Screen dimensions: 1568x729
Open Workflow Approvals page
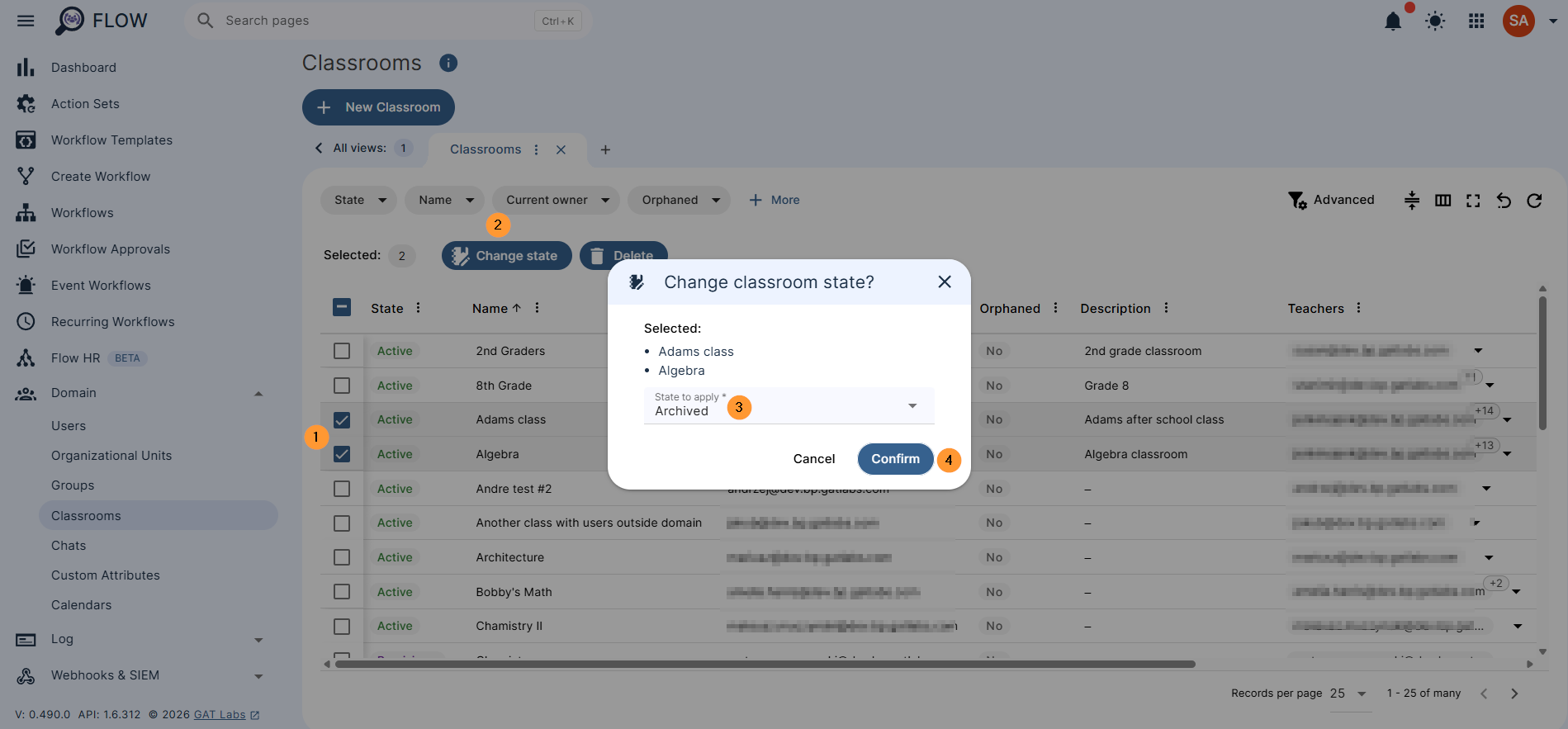pyautogui.click(x=110, y=249)
